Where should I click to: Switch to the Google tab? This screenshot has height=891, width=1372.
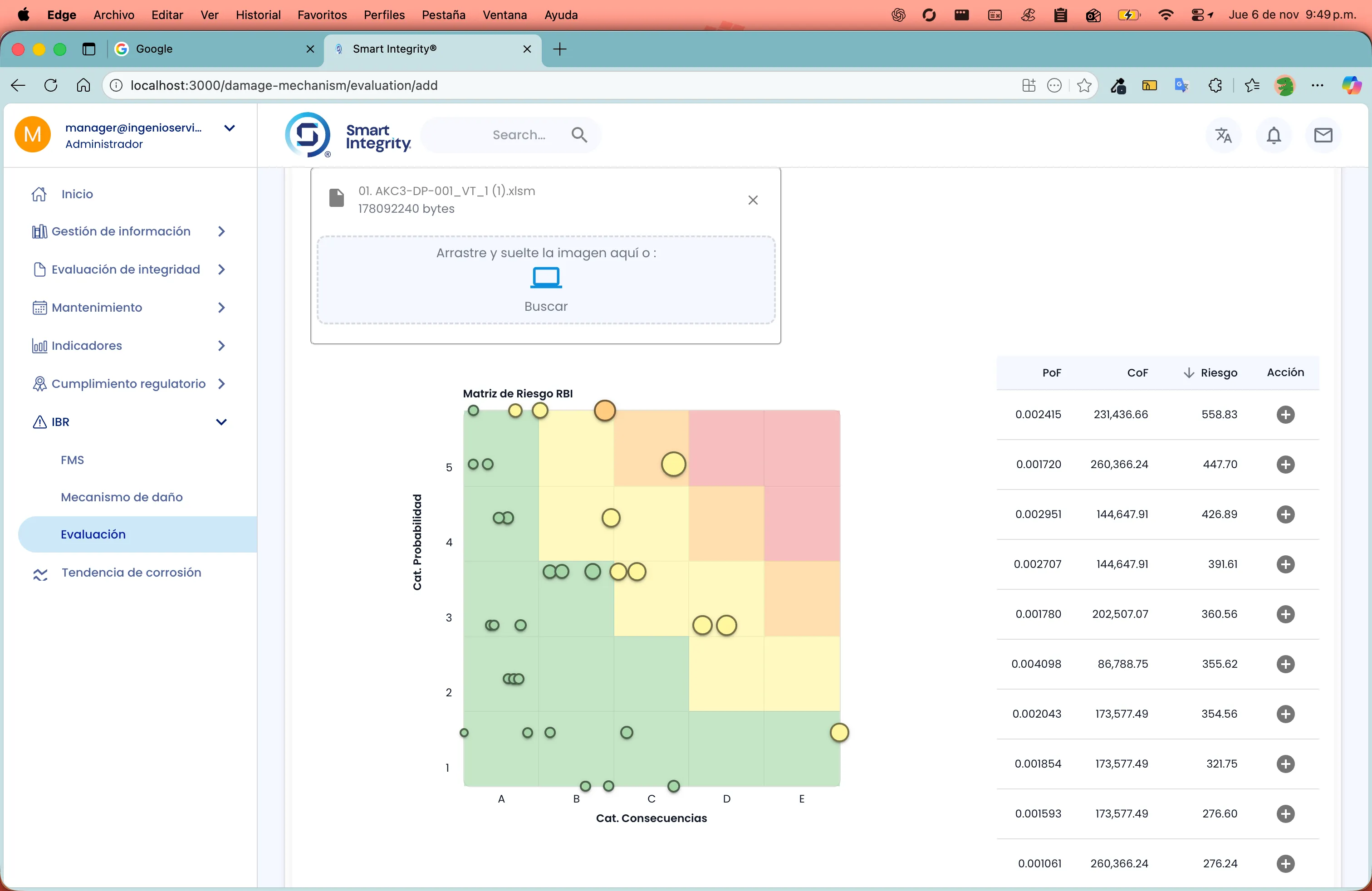(155, 49)
